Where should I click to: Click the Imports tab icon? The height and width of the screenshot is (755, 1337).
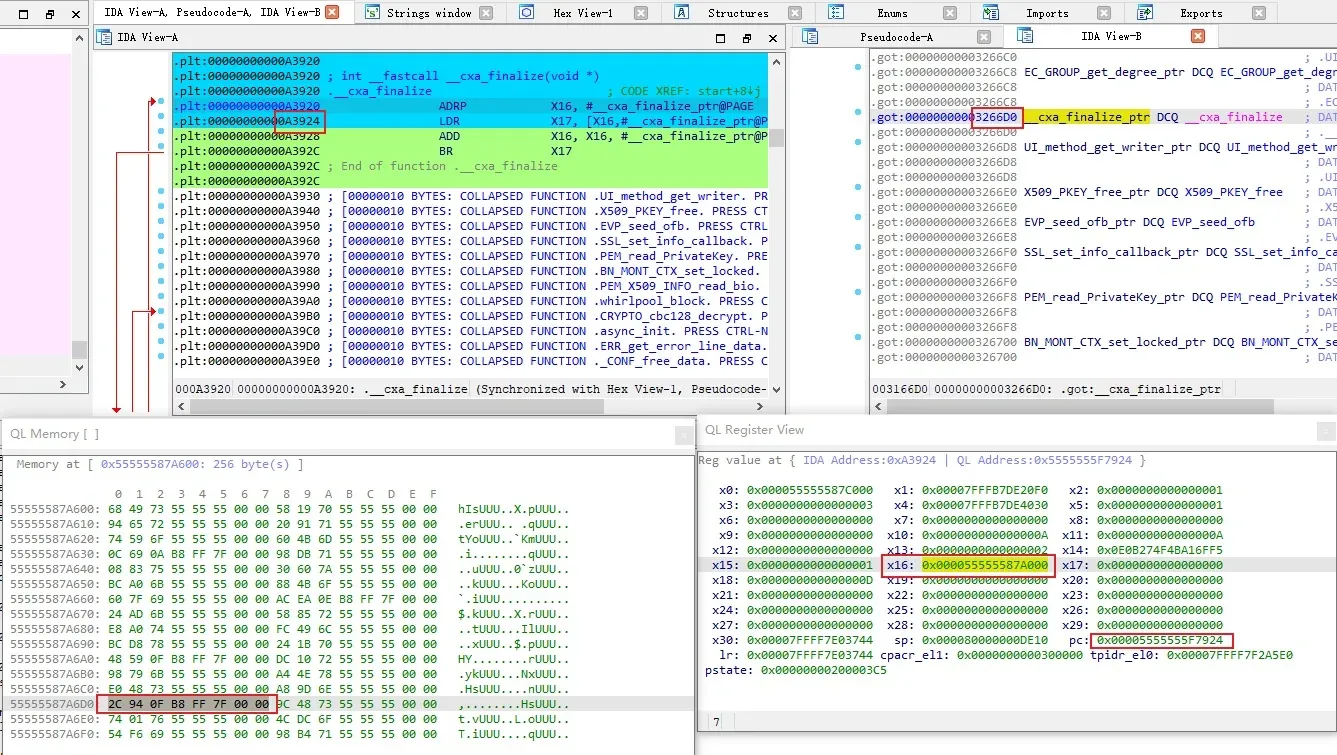coord(991,13)
